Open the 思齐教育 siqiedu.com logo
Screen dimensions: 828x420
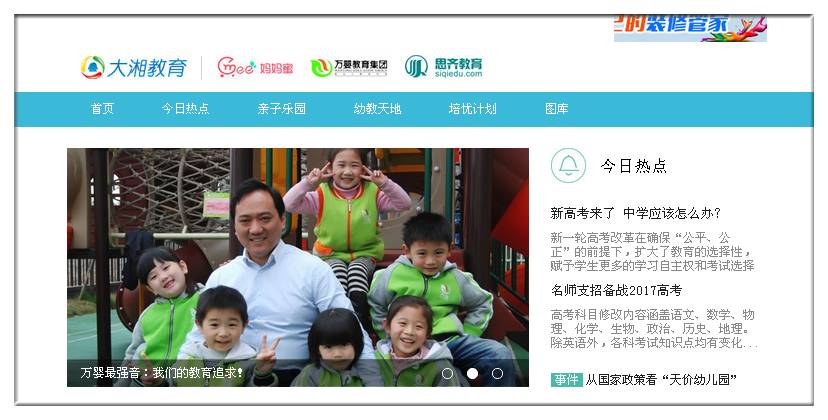444,67
